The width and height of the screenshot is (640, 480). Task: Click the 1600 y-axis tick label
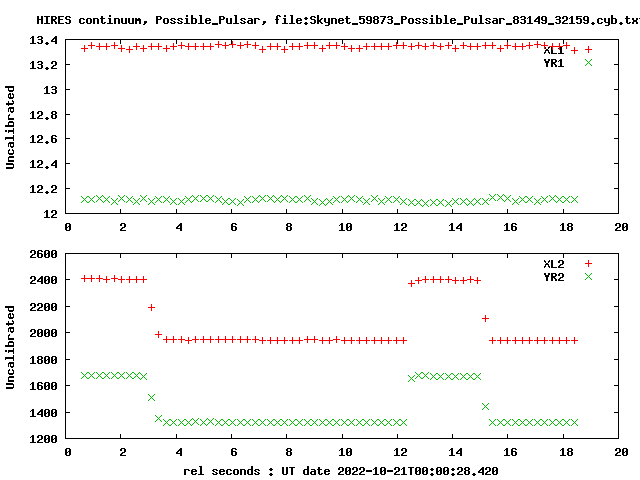click(x=43, y=386)
